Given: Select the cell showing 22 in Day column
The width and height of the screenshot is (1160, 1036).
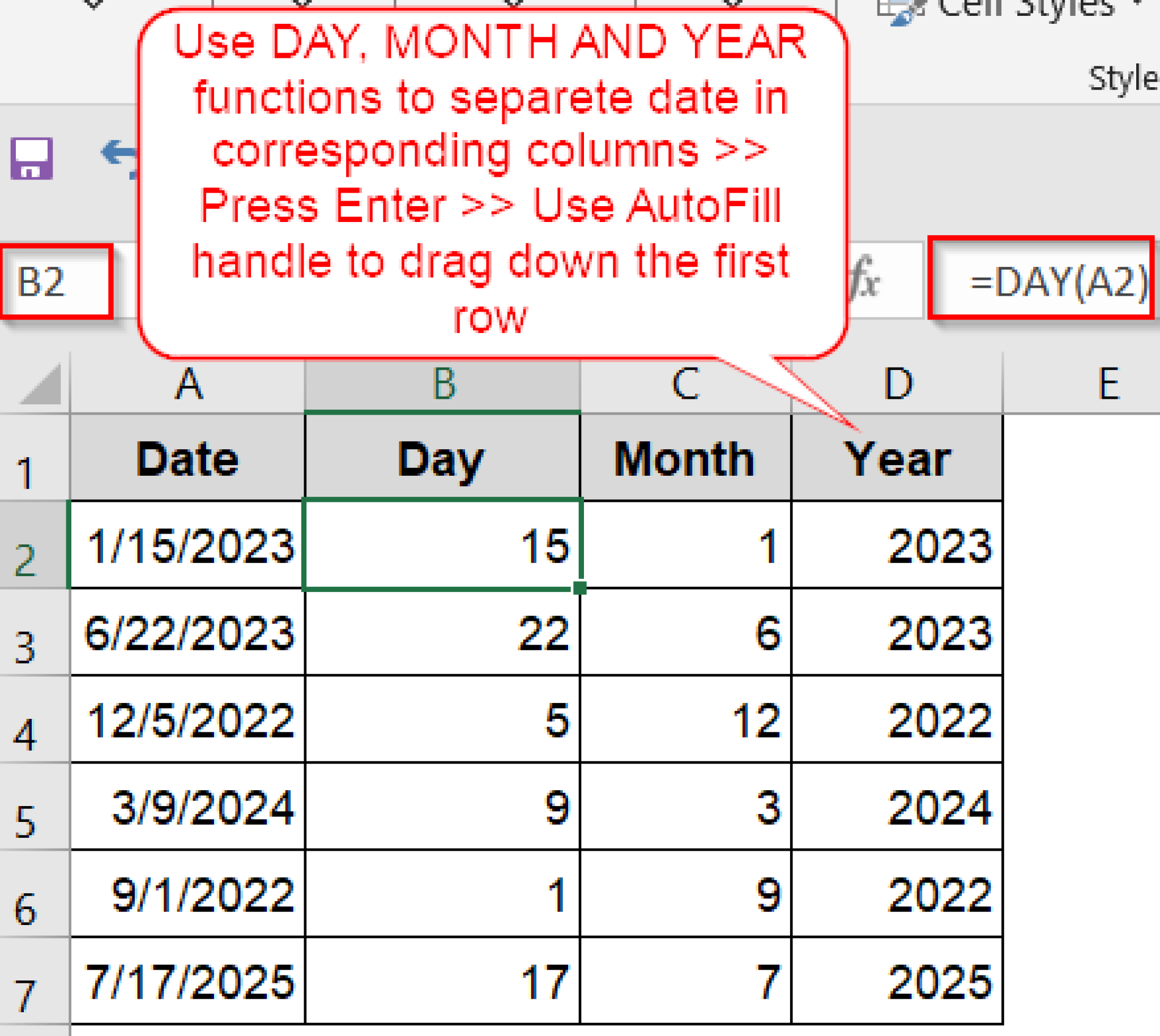Looking at the screenshot, I should click(443, 635).
